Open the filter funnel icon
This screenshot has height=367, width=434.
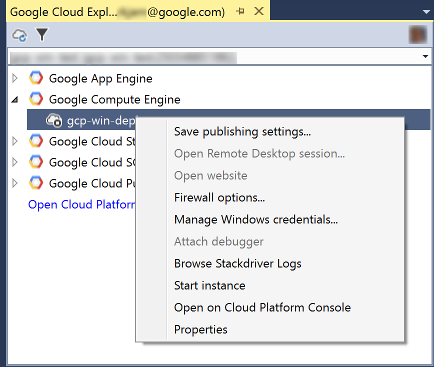tap(42, 35)
